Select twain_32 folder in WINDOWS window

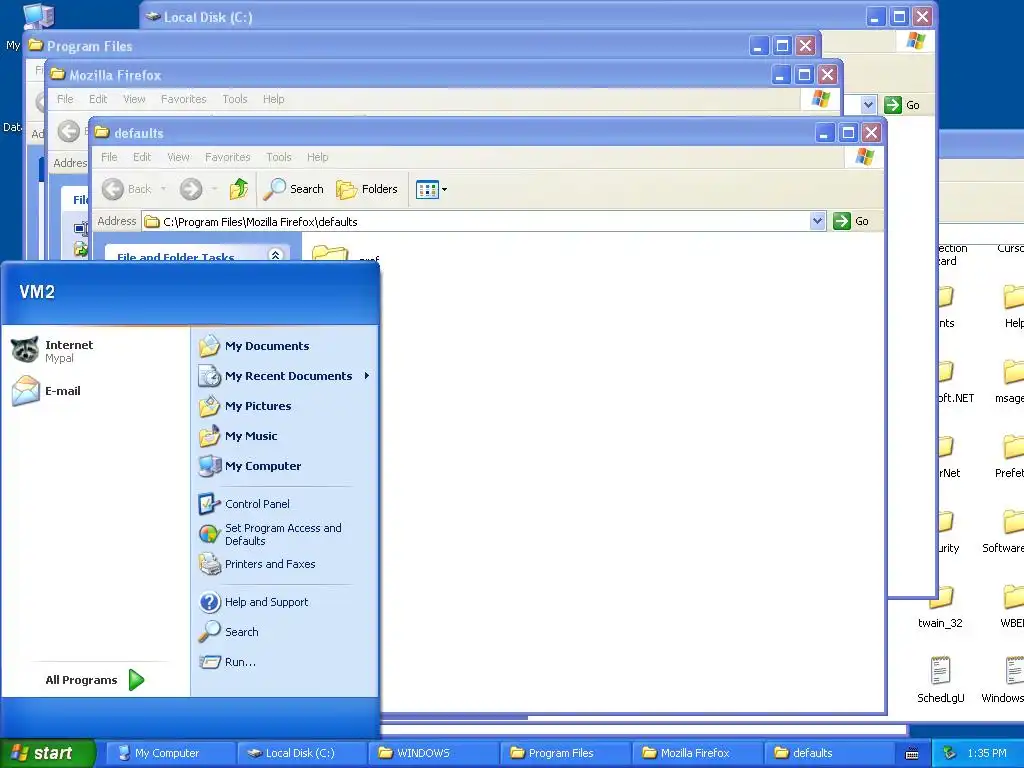tap(940, 609)
